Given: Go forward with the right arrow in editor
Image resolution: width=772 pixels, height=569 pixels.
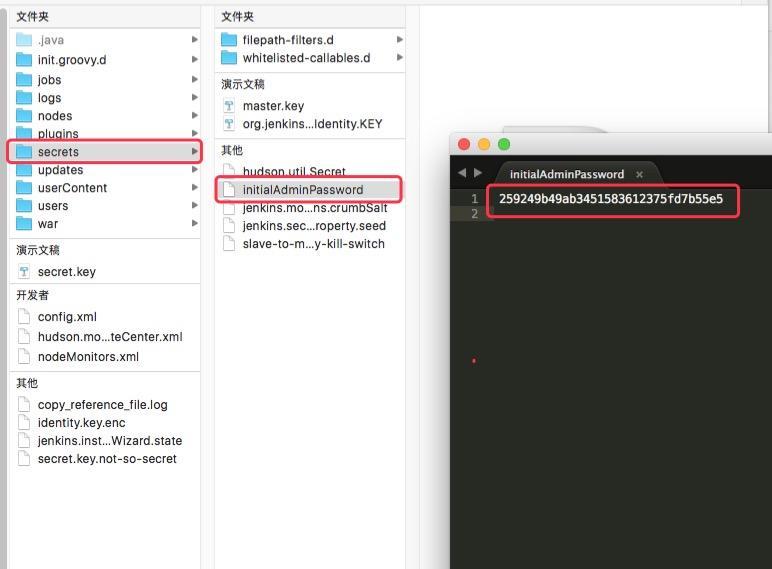Looking at the screenshot, I should tap(478, 173).
